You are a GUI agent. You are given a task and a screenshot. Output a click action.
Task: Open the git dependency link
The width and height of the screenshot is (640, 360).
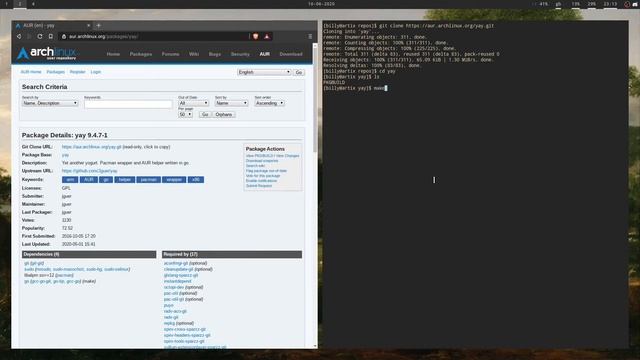[26, 263]
